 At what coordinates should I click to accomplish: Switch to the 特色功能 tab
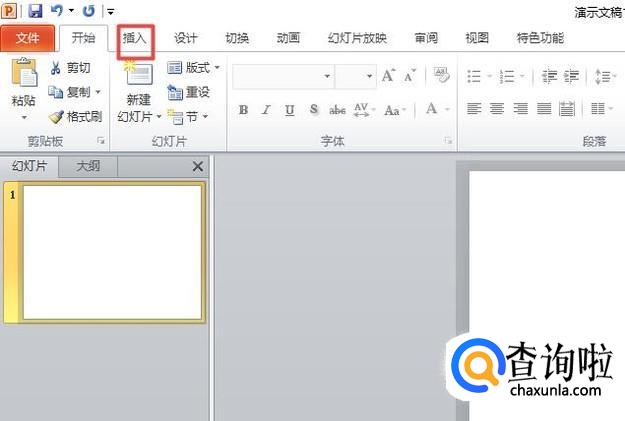coord(540,38)
